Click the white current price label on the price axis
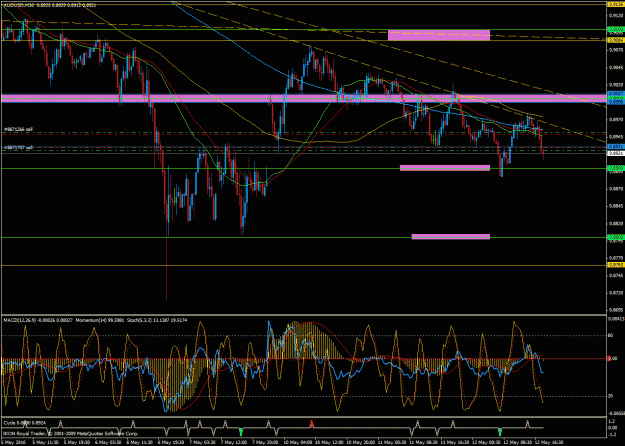 tap(615, 153)
